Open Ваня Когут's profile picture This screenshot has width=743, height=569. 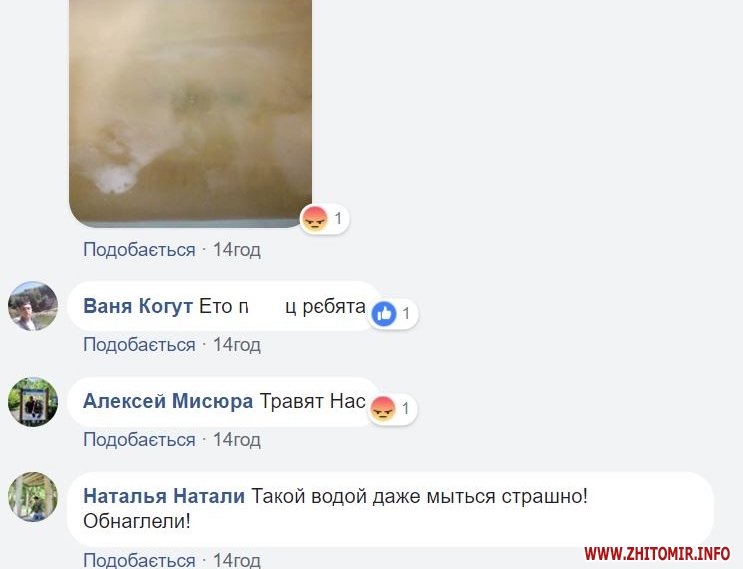tap(33, 306)
